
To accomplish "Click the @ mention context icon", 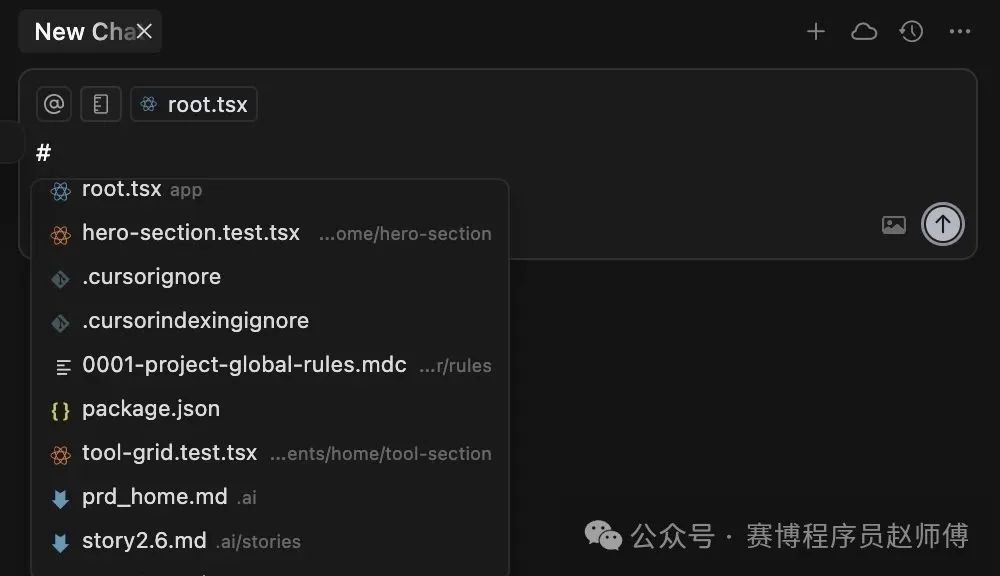I will [x=54, y=104].
